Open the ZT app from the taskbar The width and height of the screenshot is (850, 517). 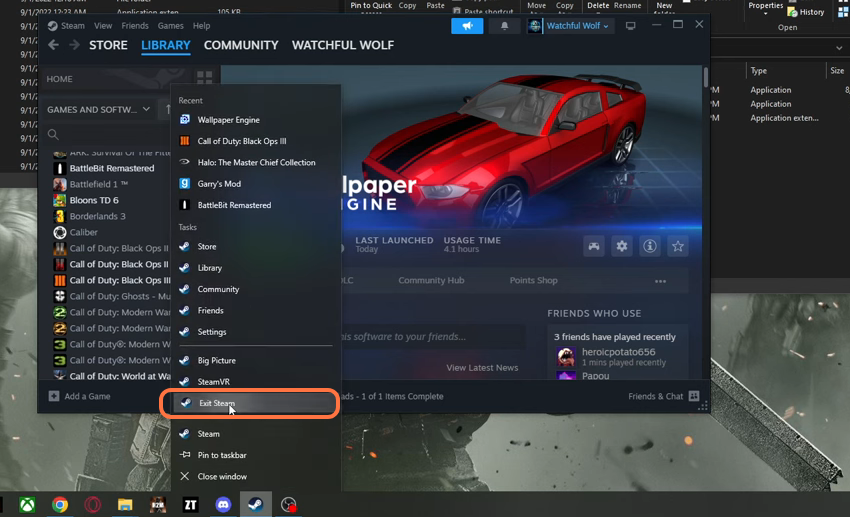click(190, 505)
